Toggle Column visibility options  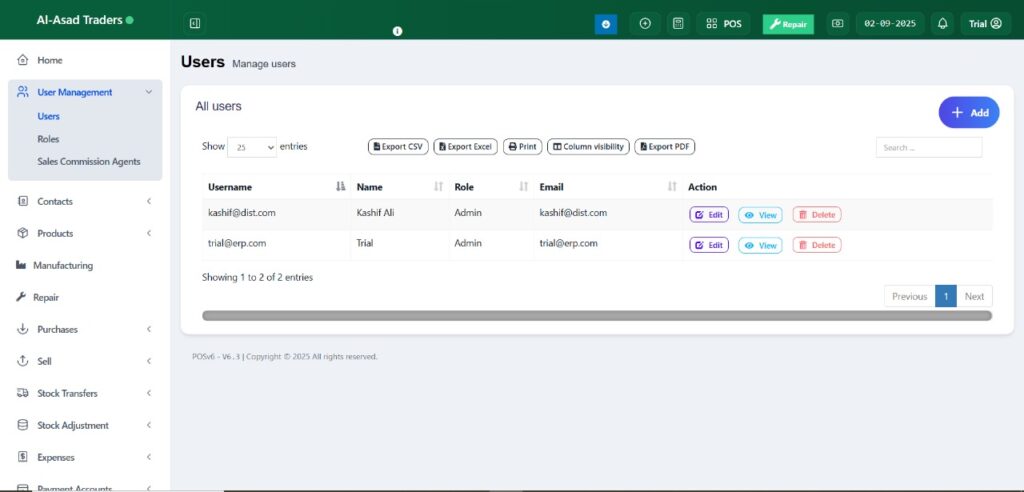tap(589, 147)
